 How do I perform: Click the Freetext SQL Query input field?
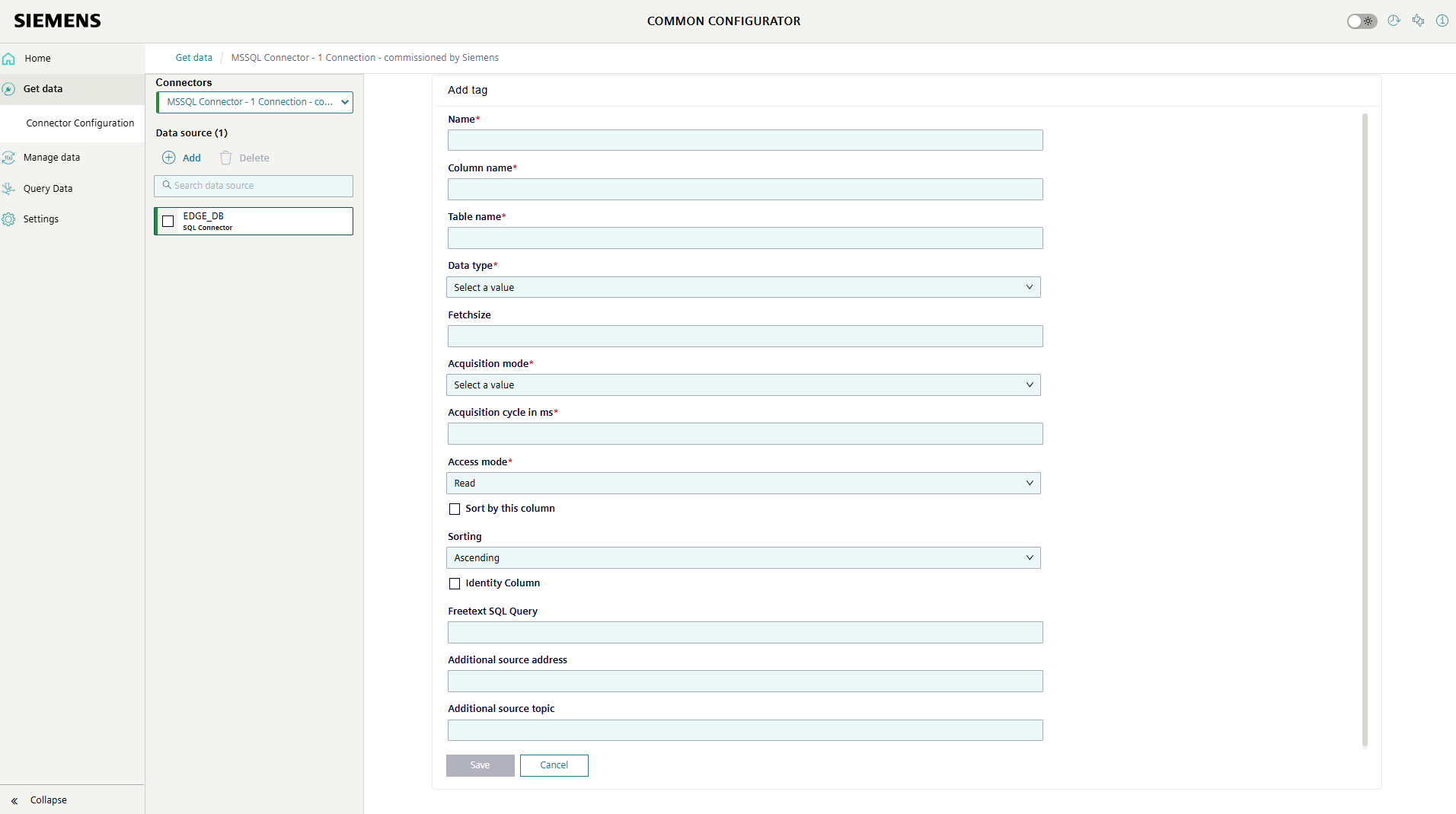(x=745, y=633)
